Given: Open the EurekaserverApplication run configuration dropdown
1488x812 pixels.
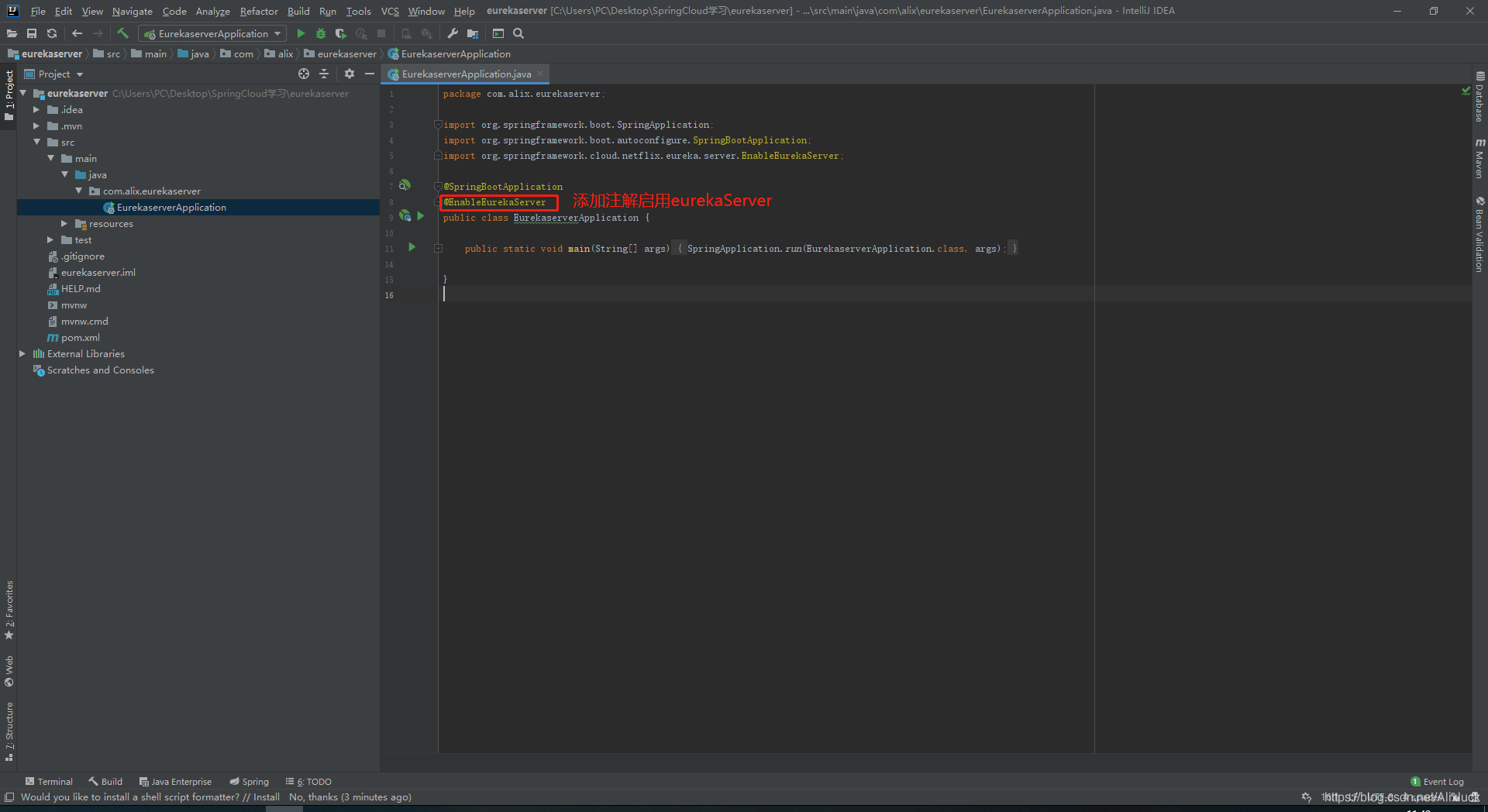Looking at the screenshot, I should (x=212, y=33).
